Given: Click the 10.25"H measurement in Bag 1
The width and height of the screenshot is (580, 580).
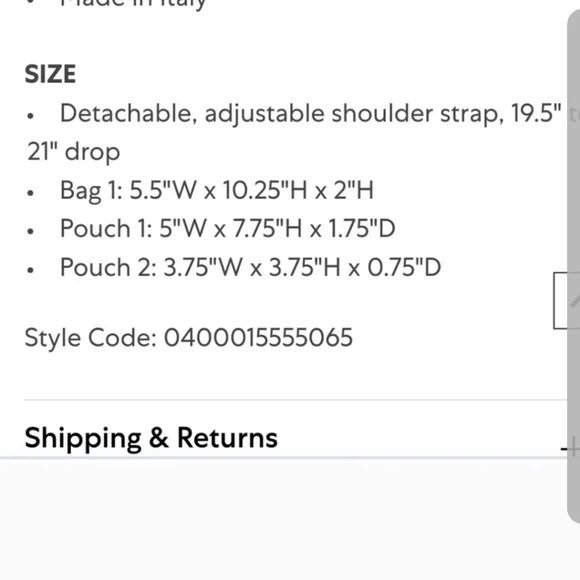Looking at the screenshot, I should coord(265,190).
